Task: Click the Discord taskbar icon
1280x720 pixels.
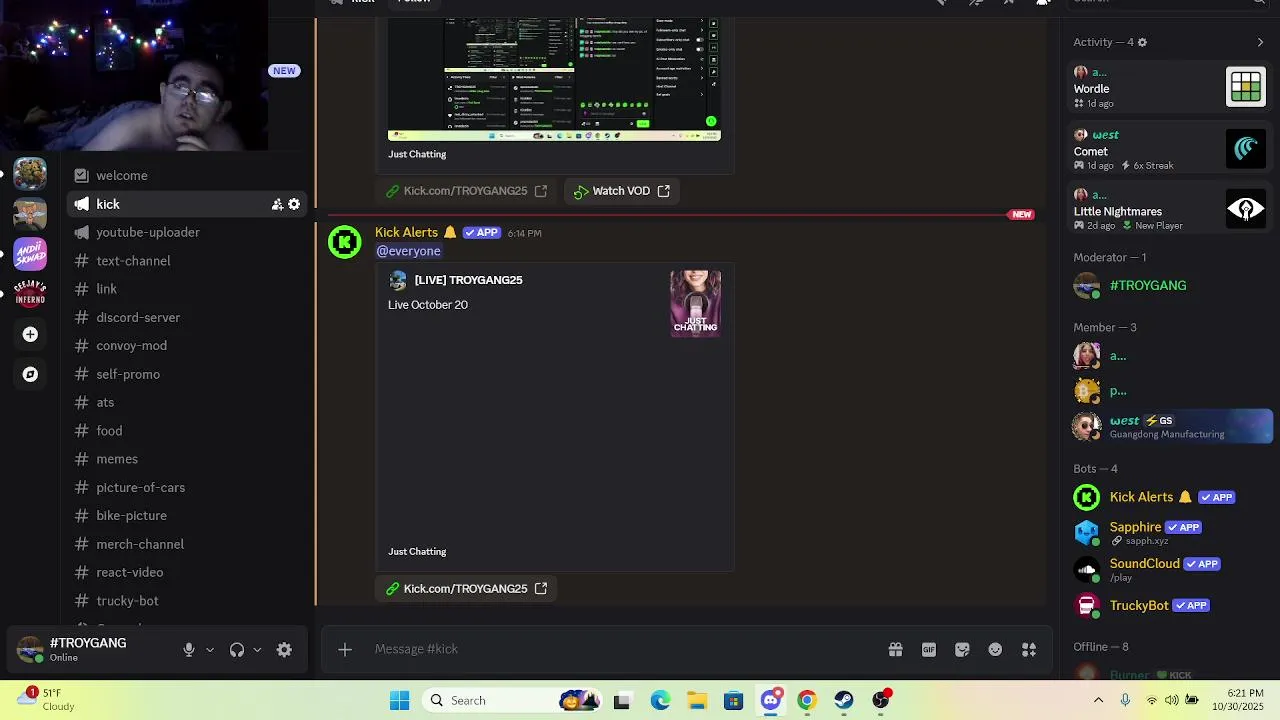Action: click(x=770, y=700)
